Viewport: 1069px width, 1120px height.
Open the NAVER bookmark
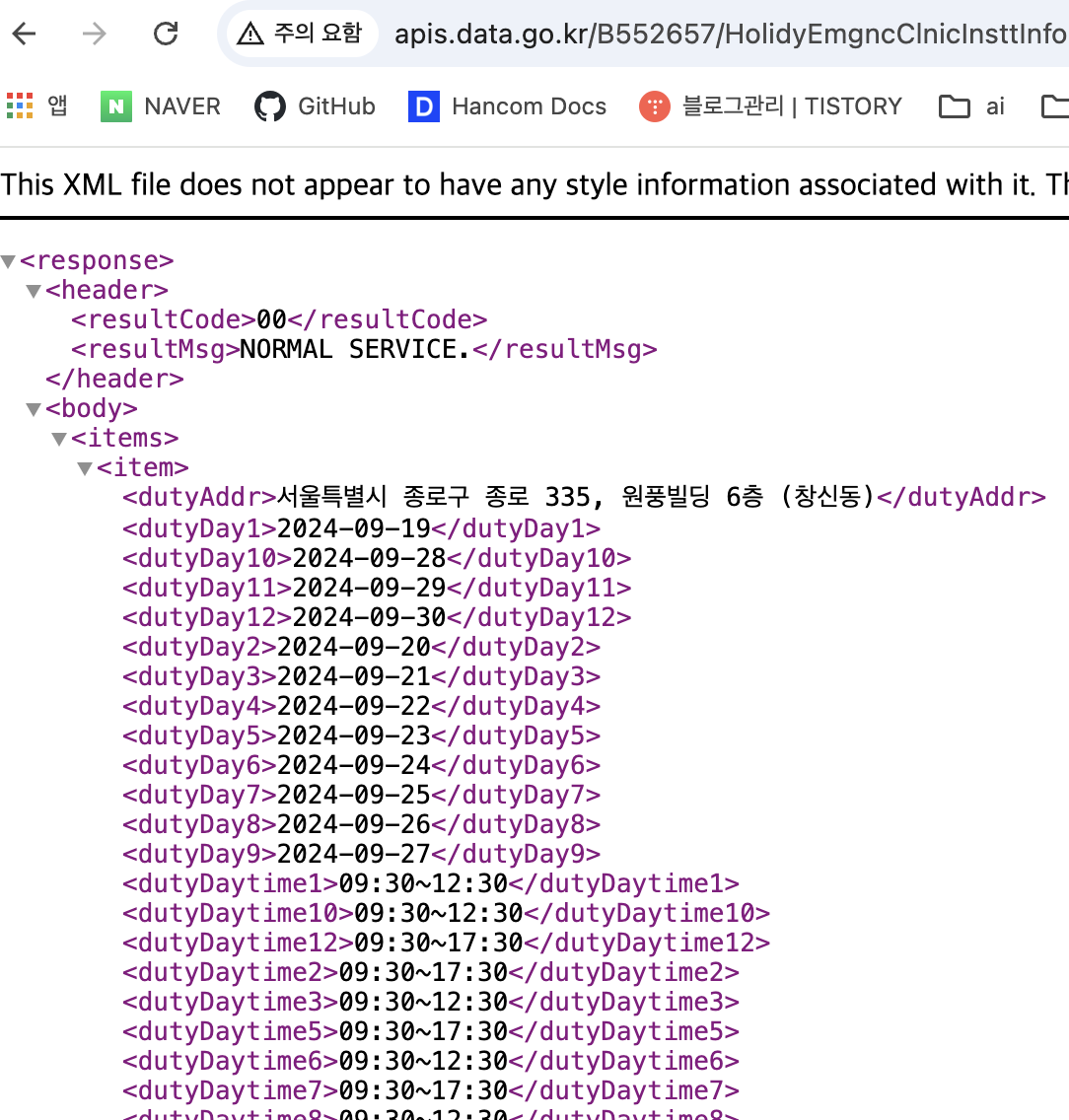point(161,106)
